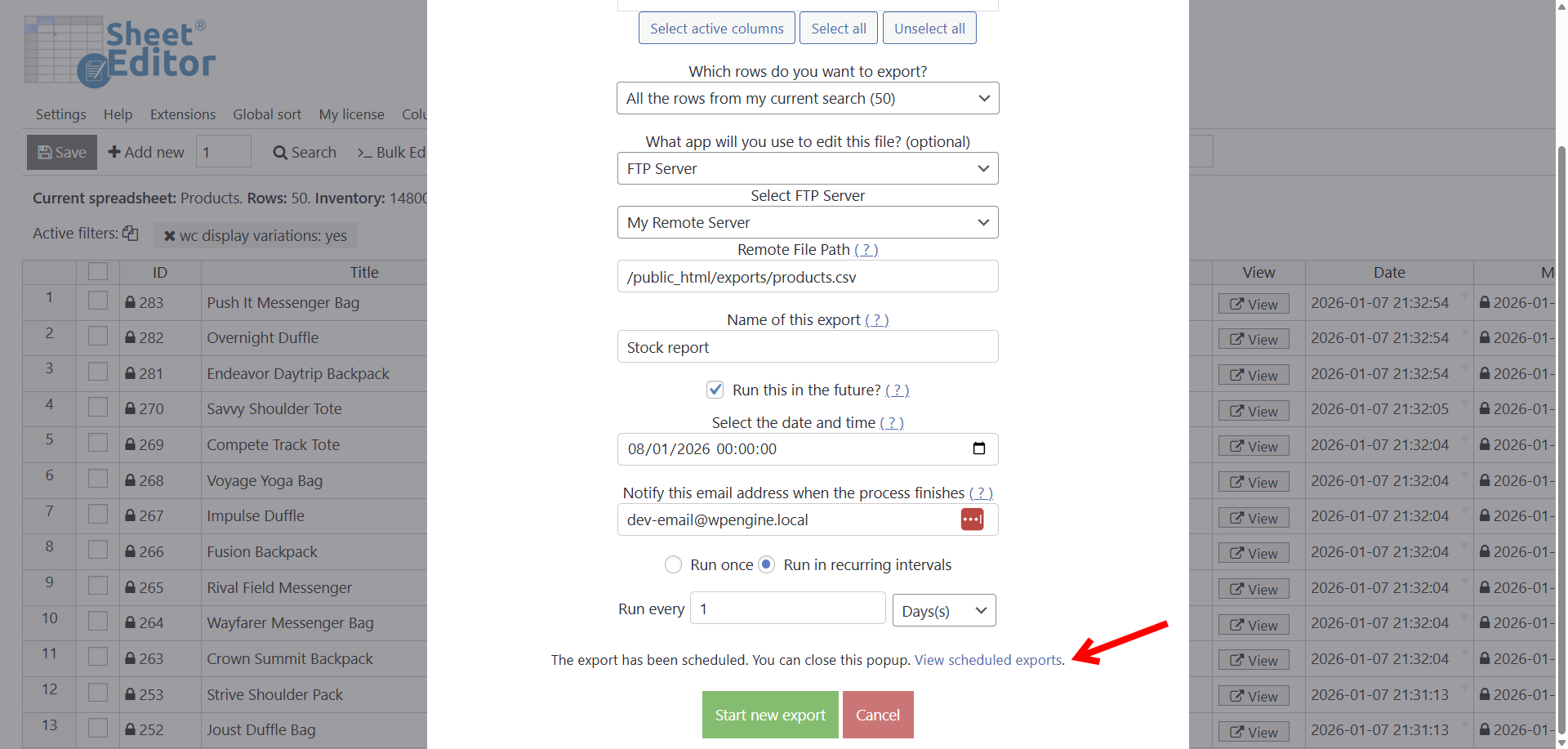Open the View scheduled exports link
Screen dimensions: 1568x749
click(988, 660)
